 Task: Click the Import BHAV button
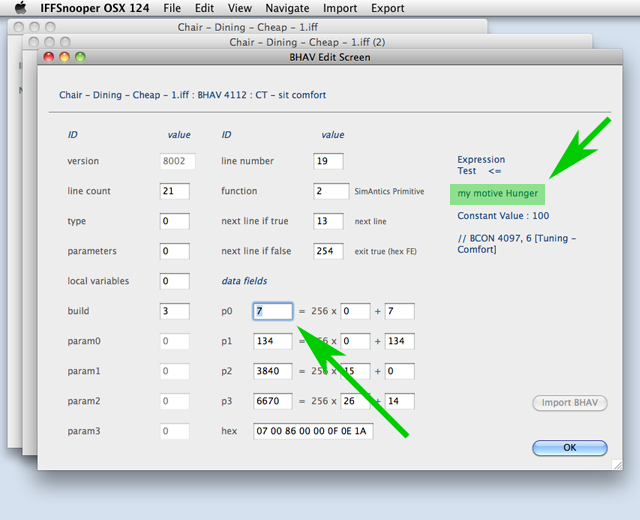[x=569, y=404]
